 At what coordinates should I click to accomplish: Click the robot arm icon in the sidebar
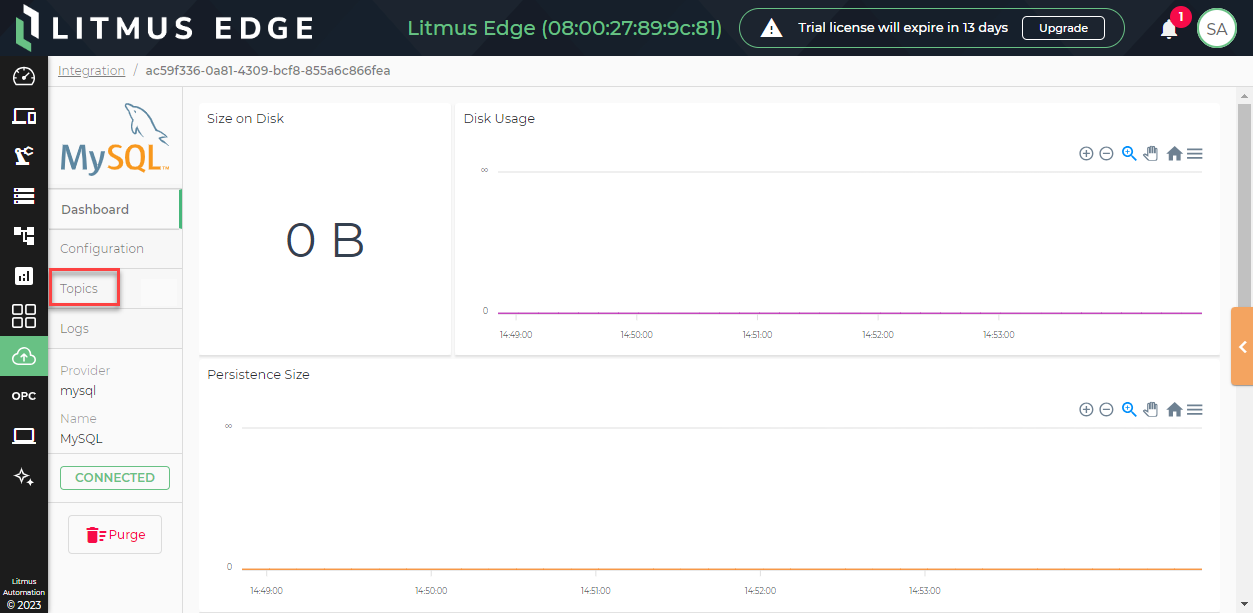(x=24, y=156)
